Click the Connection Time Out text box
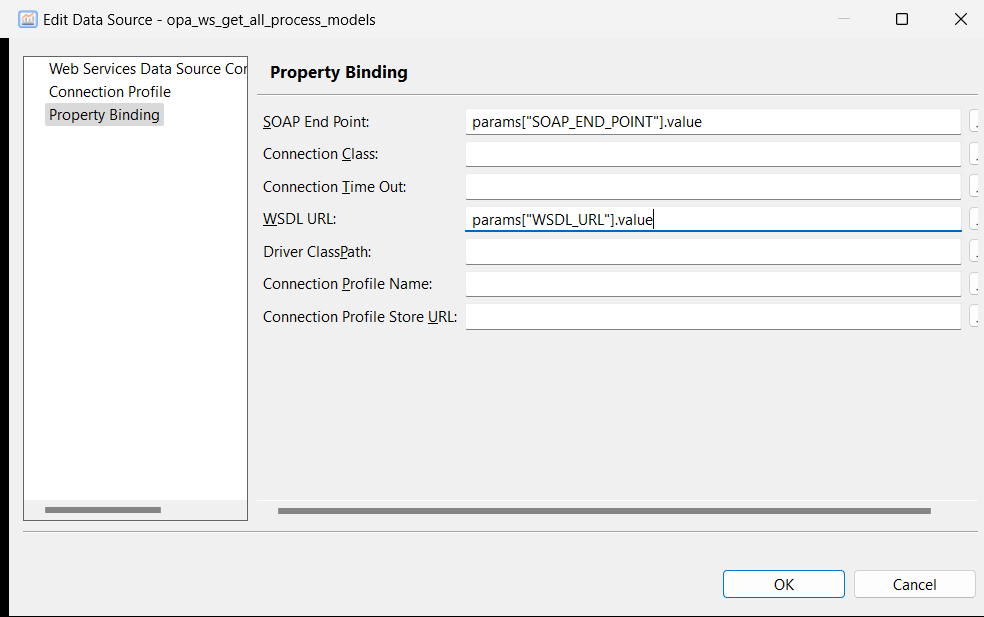 (713, 187)
